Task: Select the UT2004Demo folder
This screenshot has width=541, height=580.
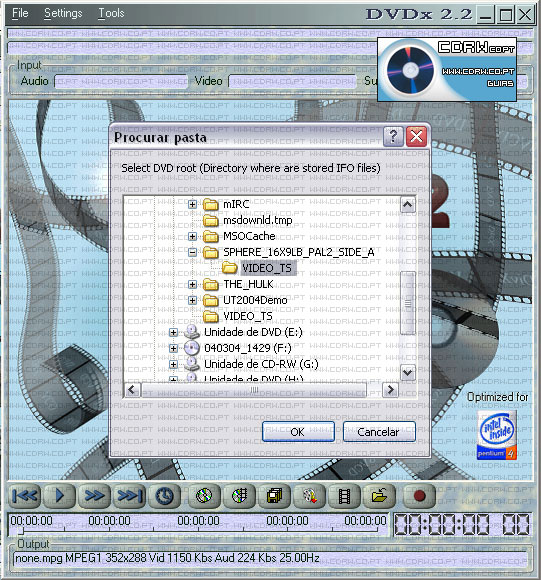Action: coord(255,300)
